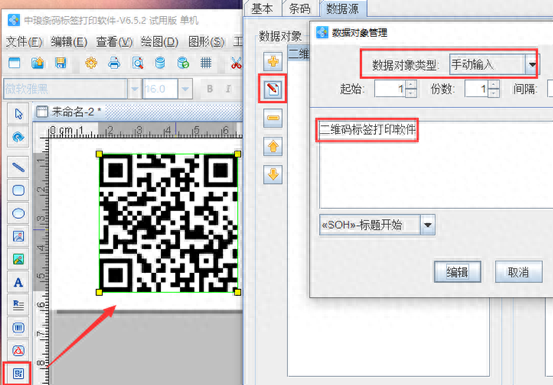553x385 pixels.
Task: Click the database refresh icon
Action: 183,63
